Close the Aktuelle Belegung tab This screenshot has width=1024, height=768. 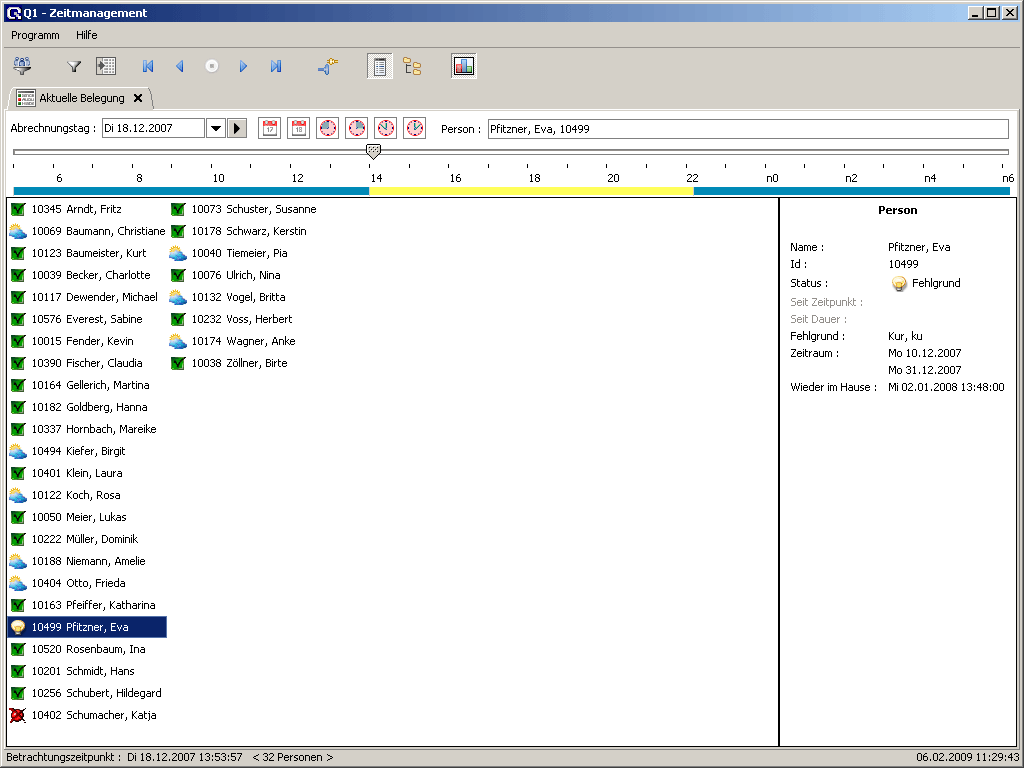click(x=138, y=98)
